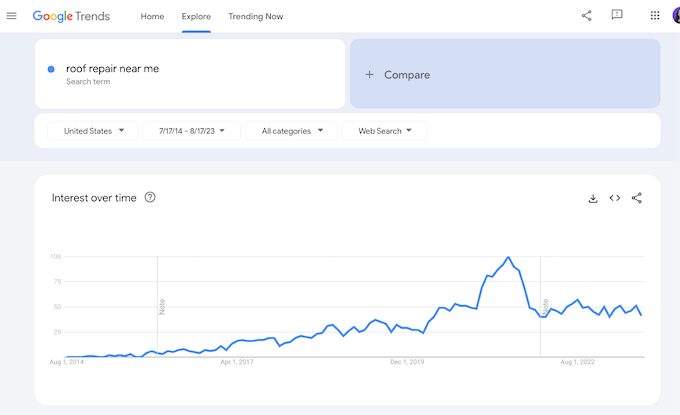680x415 pixels.
Task: Open the Google apps grid
Action: [x=655, y=16]
